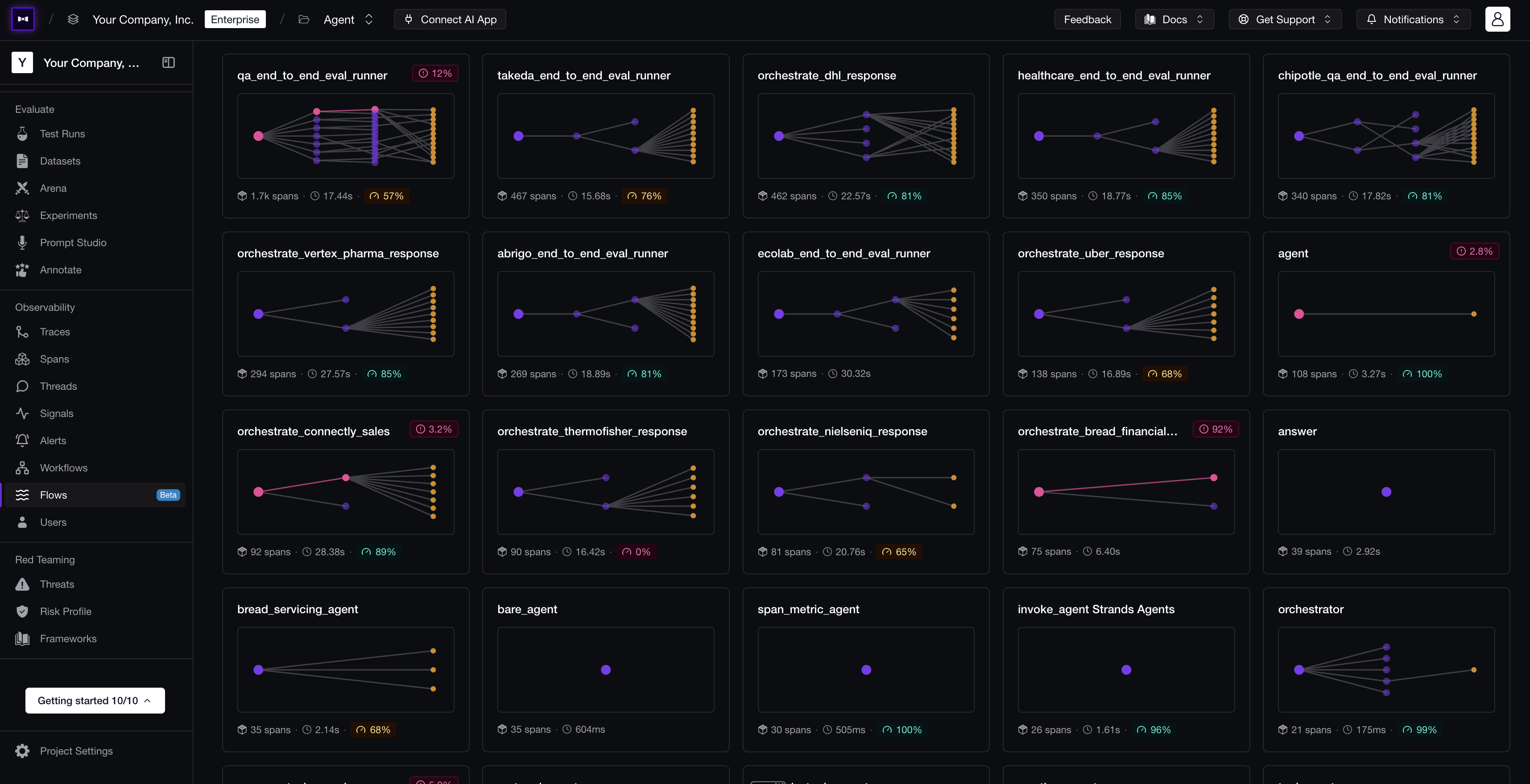Click the Connect AI App button
The height and width of the screenshot is (784, 1530).
tap(450, 19)
